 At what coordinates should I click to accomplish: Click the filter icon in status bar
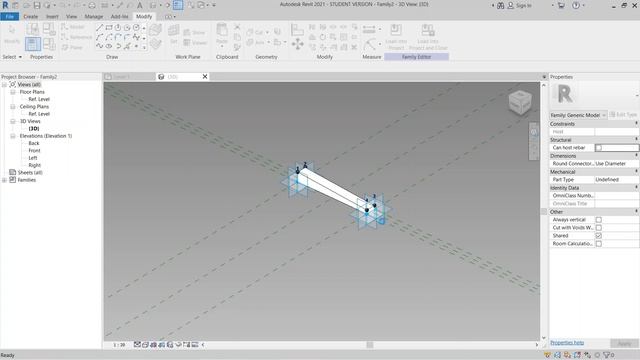tap(607, 355)
